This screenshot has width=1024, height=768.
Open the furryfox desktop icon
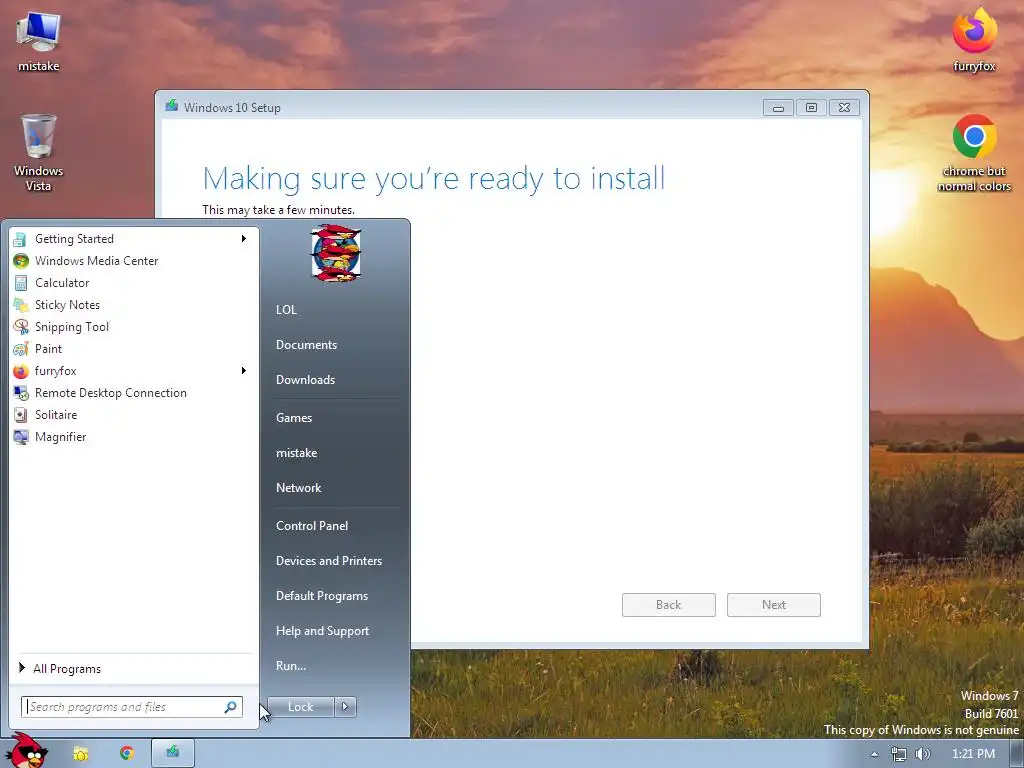974,39
